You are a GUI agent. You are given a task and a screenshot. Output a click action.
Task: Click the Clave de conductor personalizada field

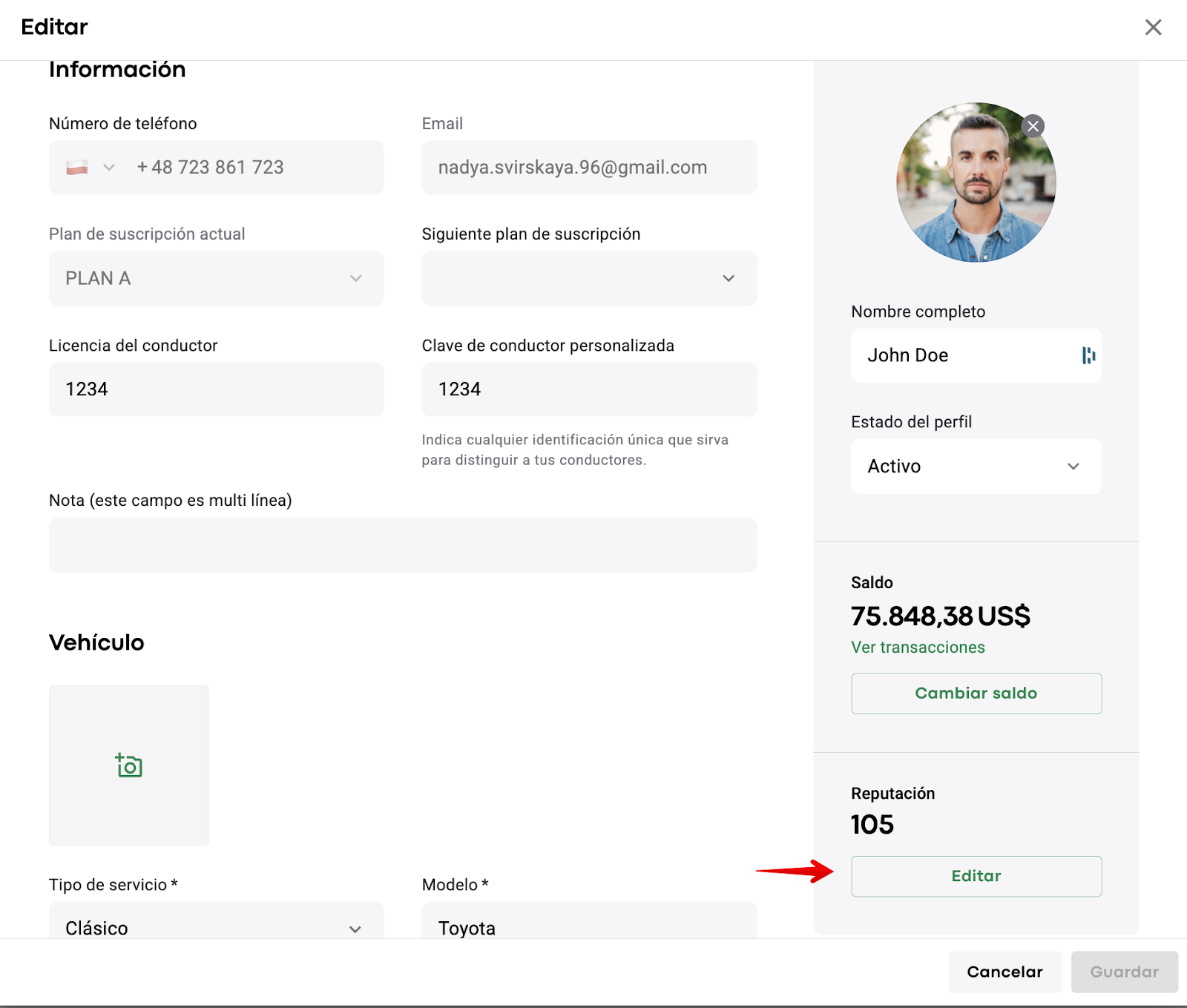pos(589,389)
